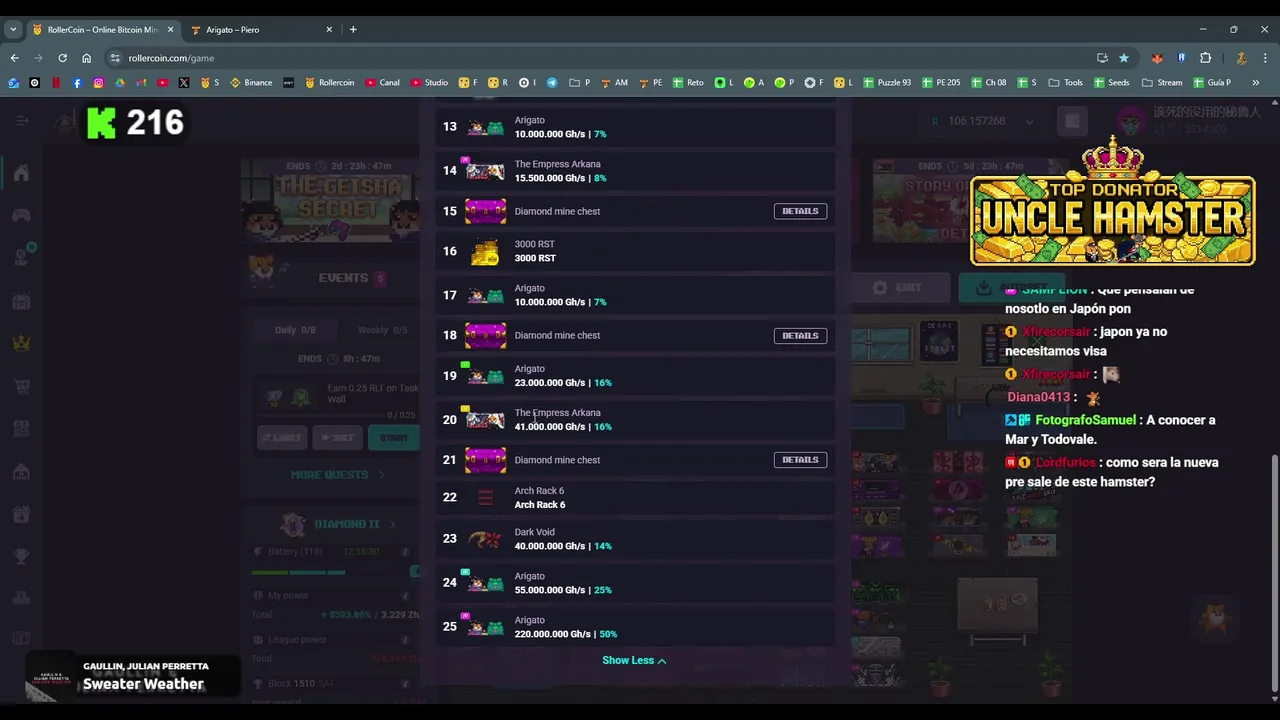This screenshot has height=720, width=1280.
Task: Select the Weekly 0/5 quests tab
Action: coord(381,330)
